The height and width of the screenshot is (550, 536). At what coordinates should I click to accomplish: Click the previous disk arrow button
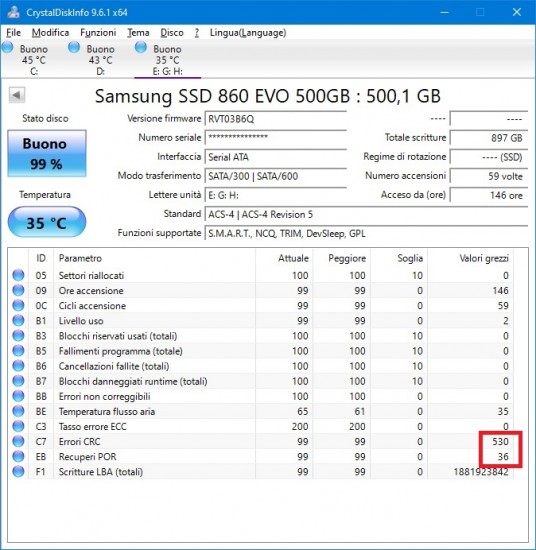click(x=17, y=95)
